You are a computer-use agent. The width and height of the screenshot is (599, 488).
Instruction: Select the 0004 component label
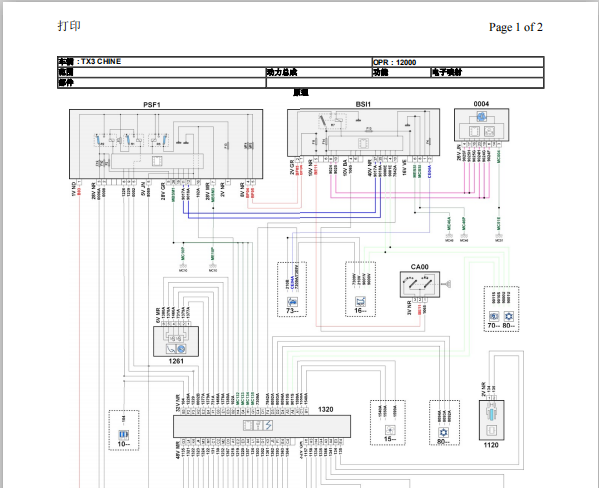tap(481, 104)
